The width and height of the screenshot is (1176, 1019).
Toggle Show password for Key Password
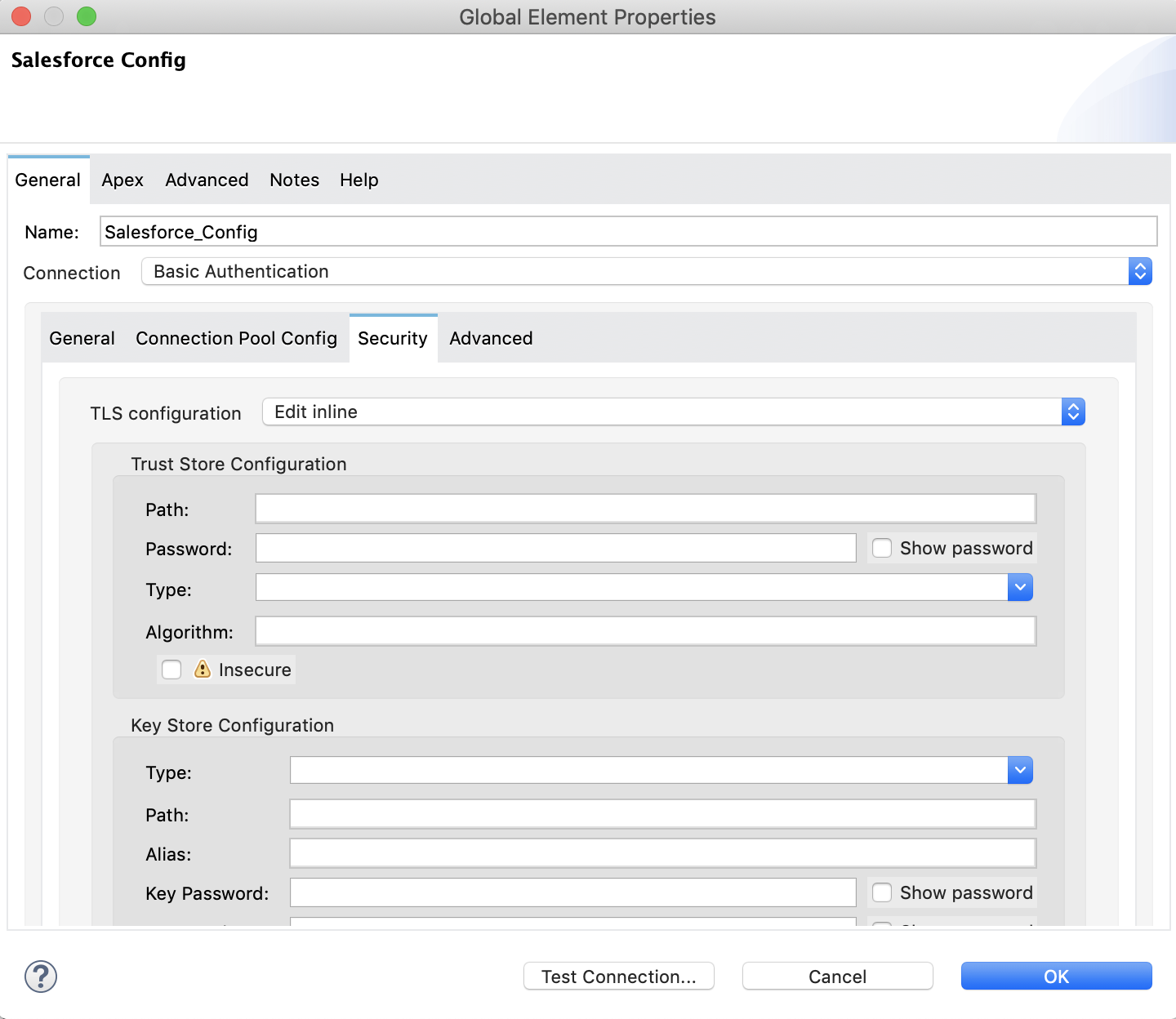point(882,892)
